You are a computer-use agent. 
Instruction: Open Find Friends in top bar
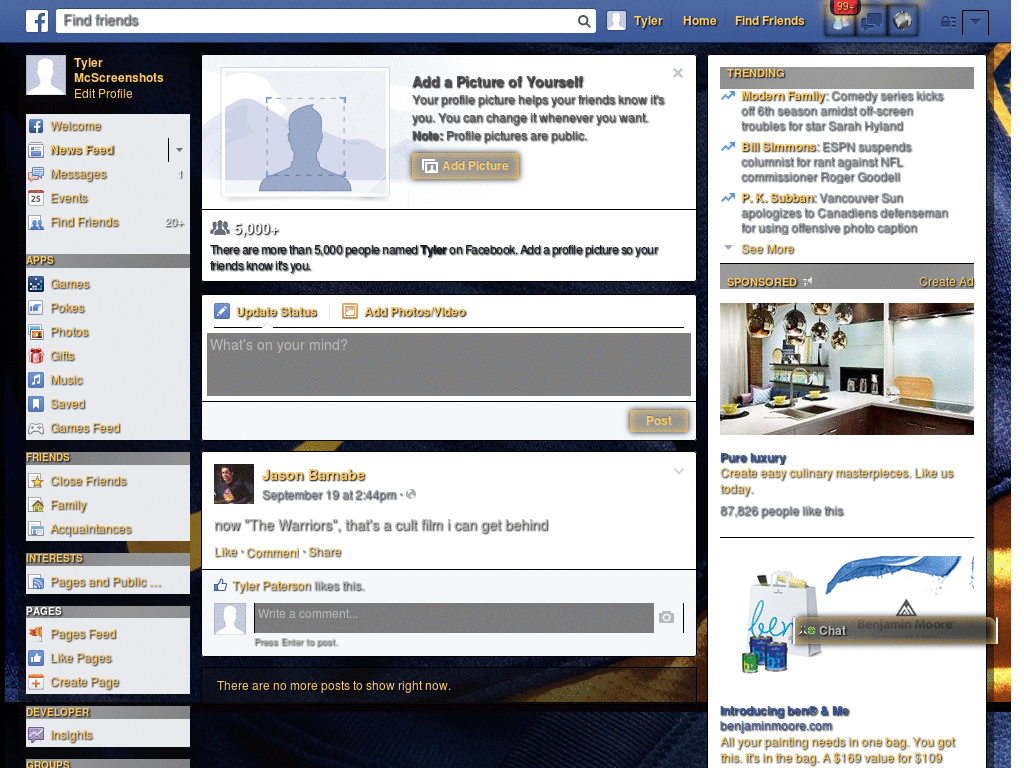(769, 21)
